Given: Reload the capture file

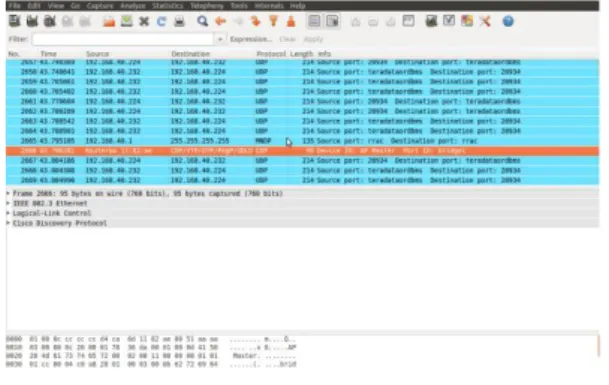Looking at the screenshot, I should (162, 21).
